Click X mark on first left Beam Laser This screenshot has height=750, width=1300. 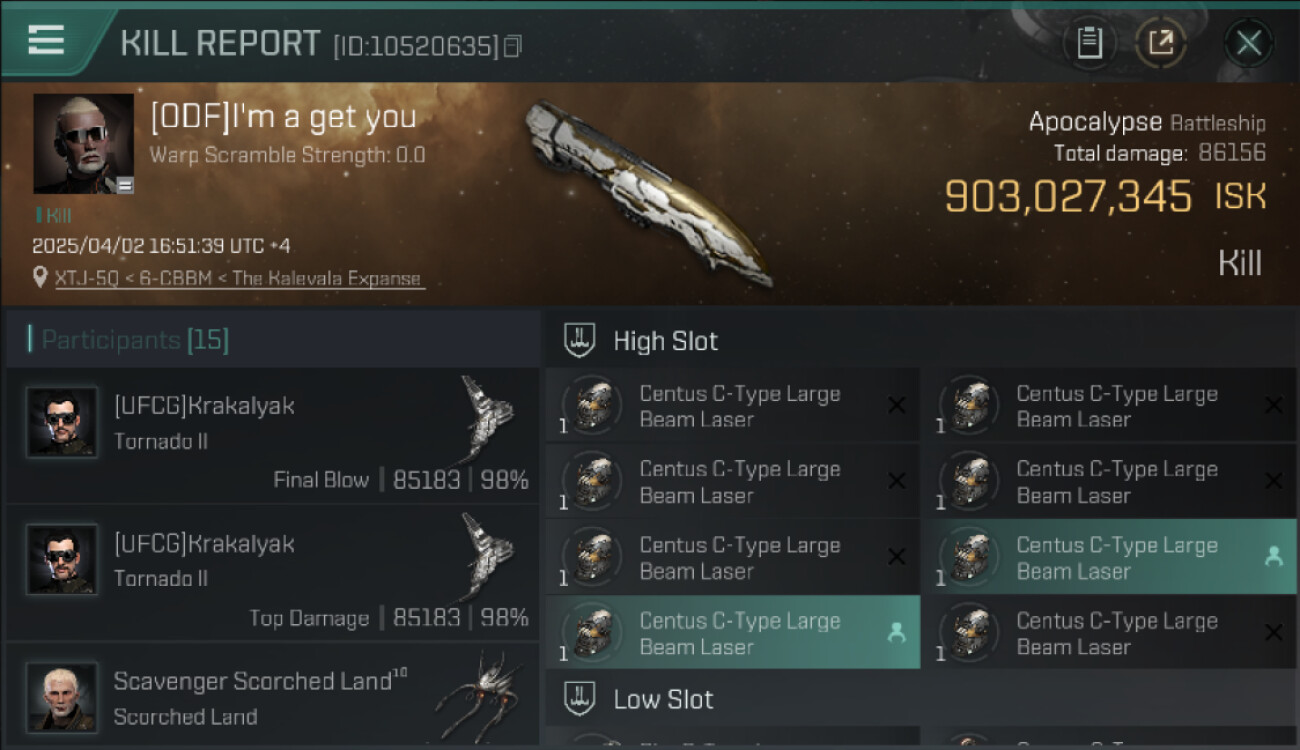tap(896, 405)
